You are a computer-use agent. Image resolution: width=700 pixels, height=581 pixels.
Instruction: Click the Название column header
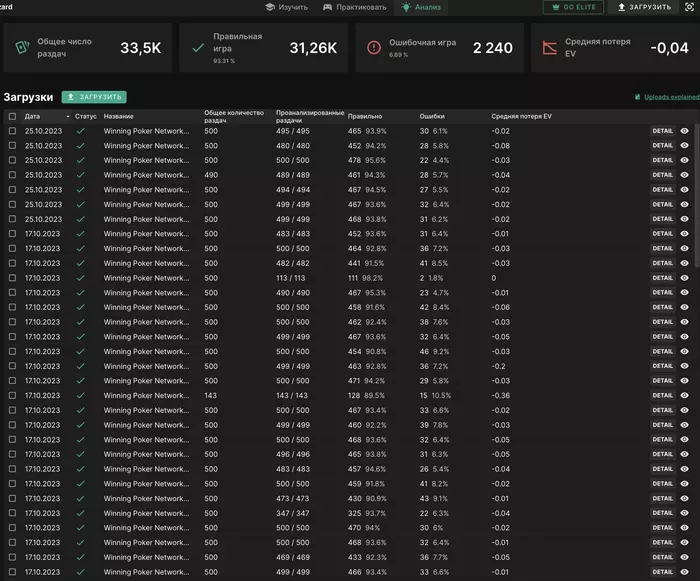click(118, 116)
